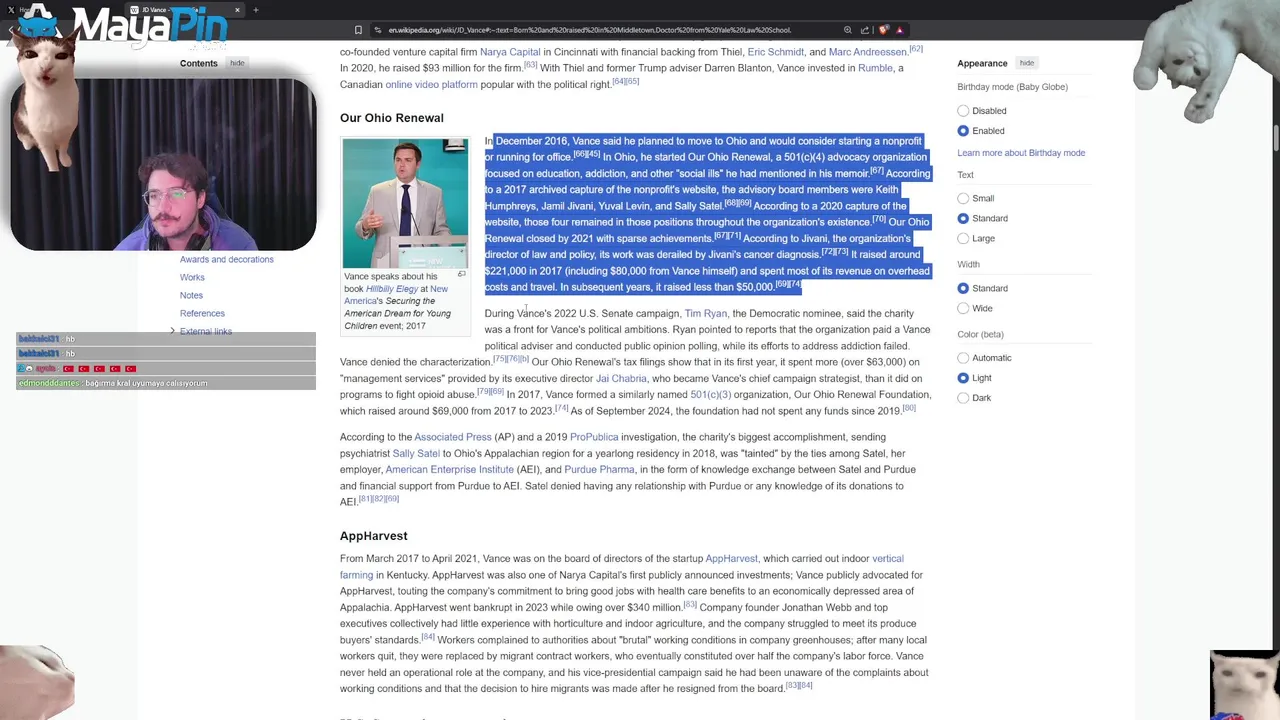Open the Jai Chabria link
The width and height of the screenshot is (1280, 720).
point(621,378)
